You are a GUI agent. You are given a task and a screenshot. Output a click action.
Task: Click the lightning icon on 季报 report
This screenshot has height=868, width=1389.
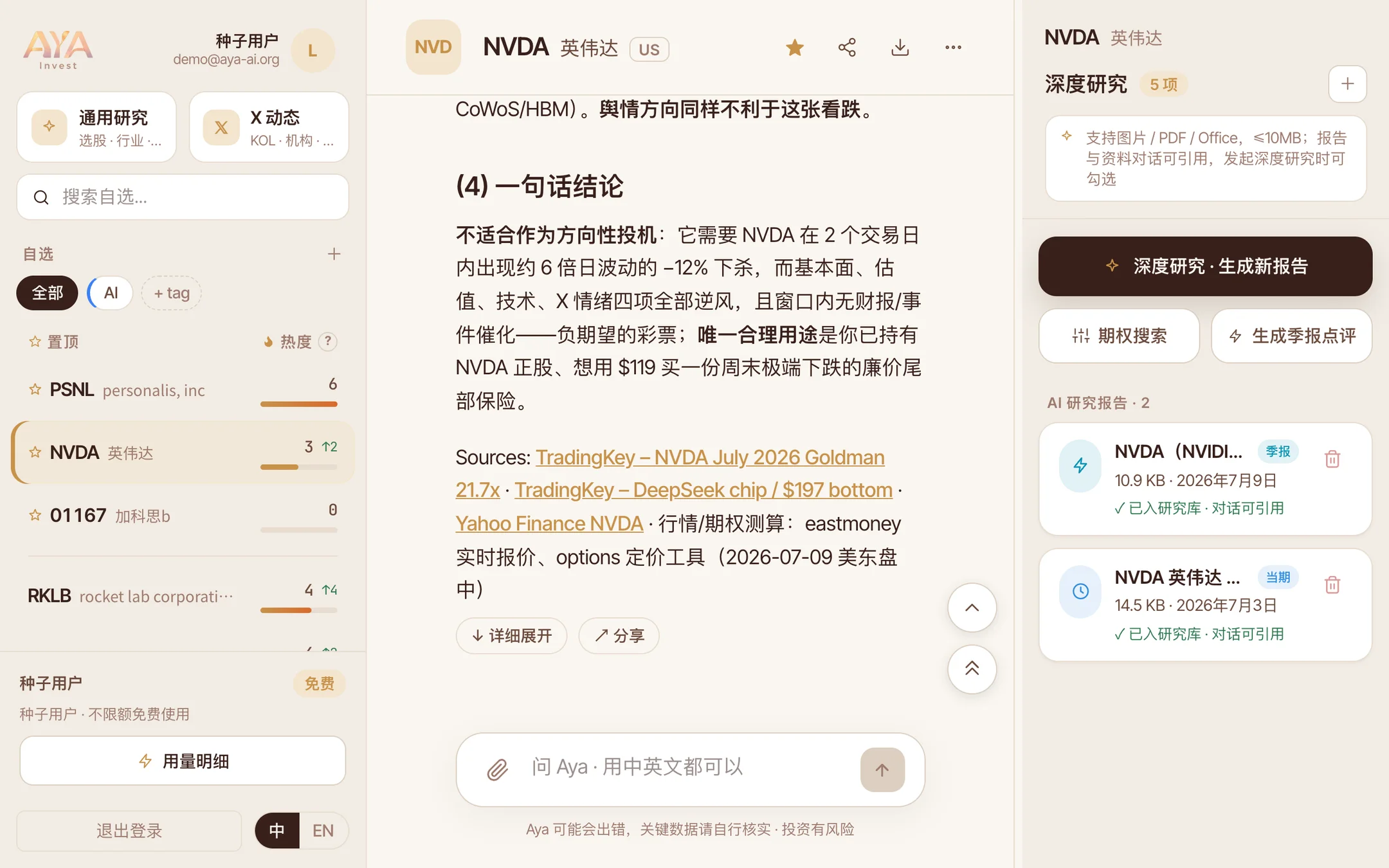1080,466
